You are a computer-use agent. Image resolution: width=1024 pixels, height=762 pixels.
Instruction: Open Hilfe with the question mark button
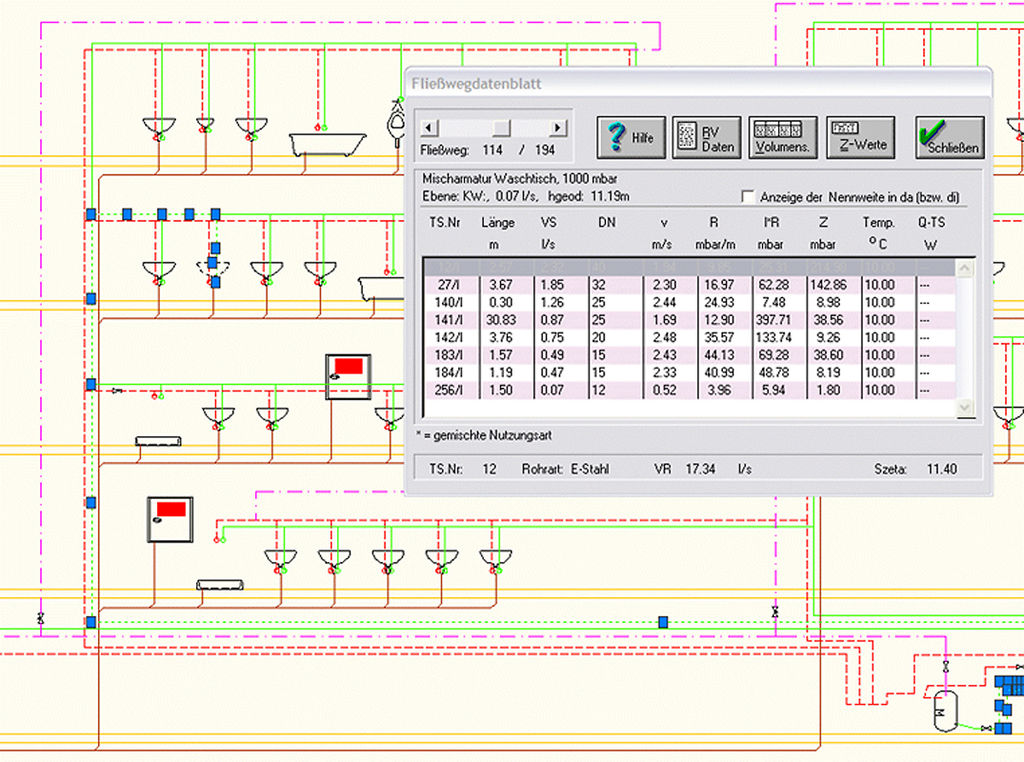pyautogui.click(x=631, y=138)
